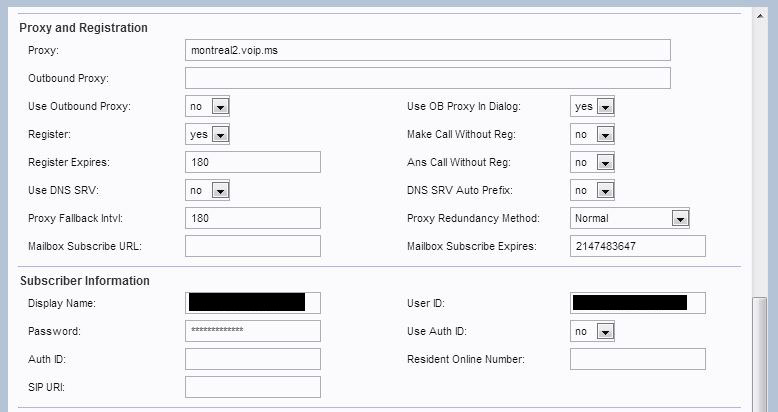
Task: Focus the empty Outbound Proxy field
Action: 427,78
